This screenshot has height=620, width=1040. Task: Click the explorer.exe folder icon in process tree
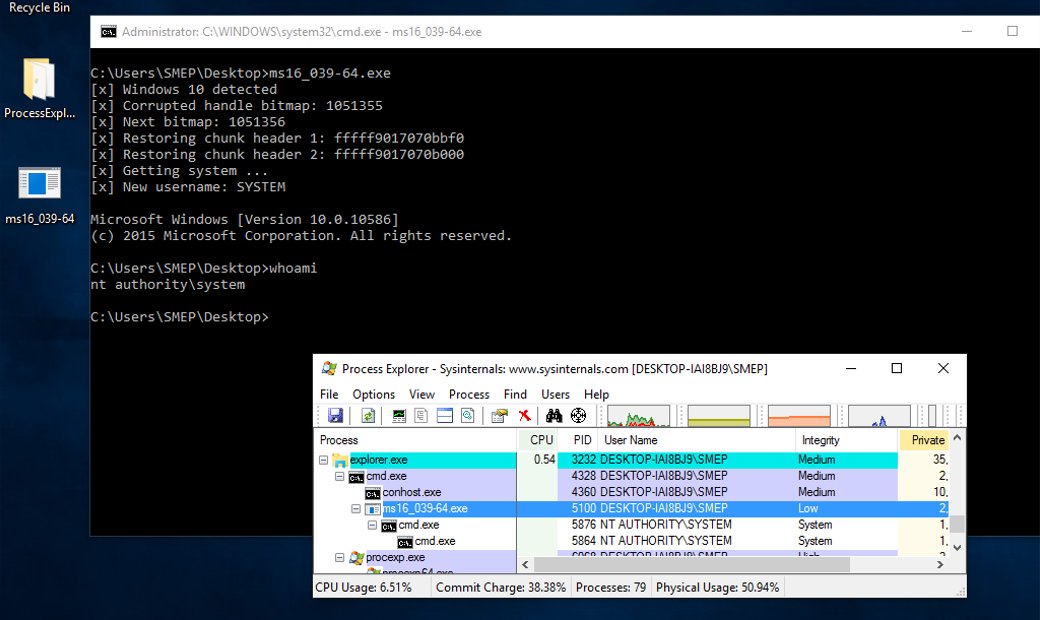click(x=340, y=460)
